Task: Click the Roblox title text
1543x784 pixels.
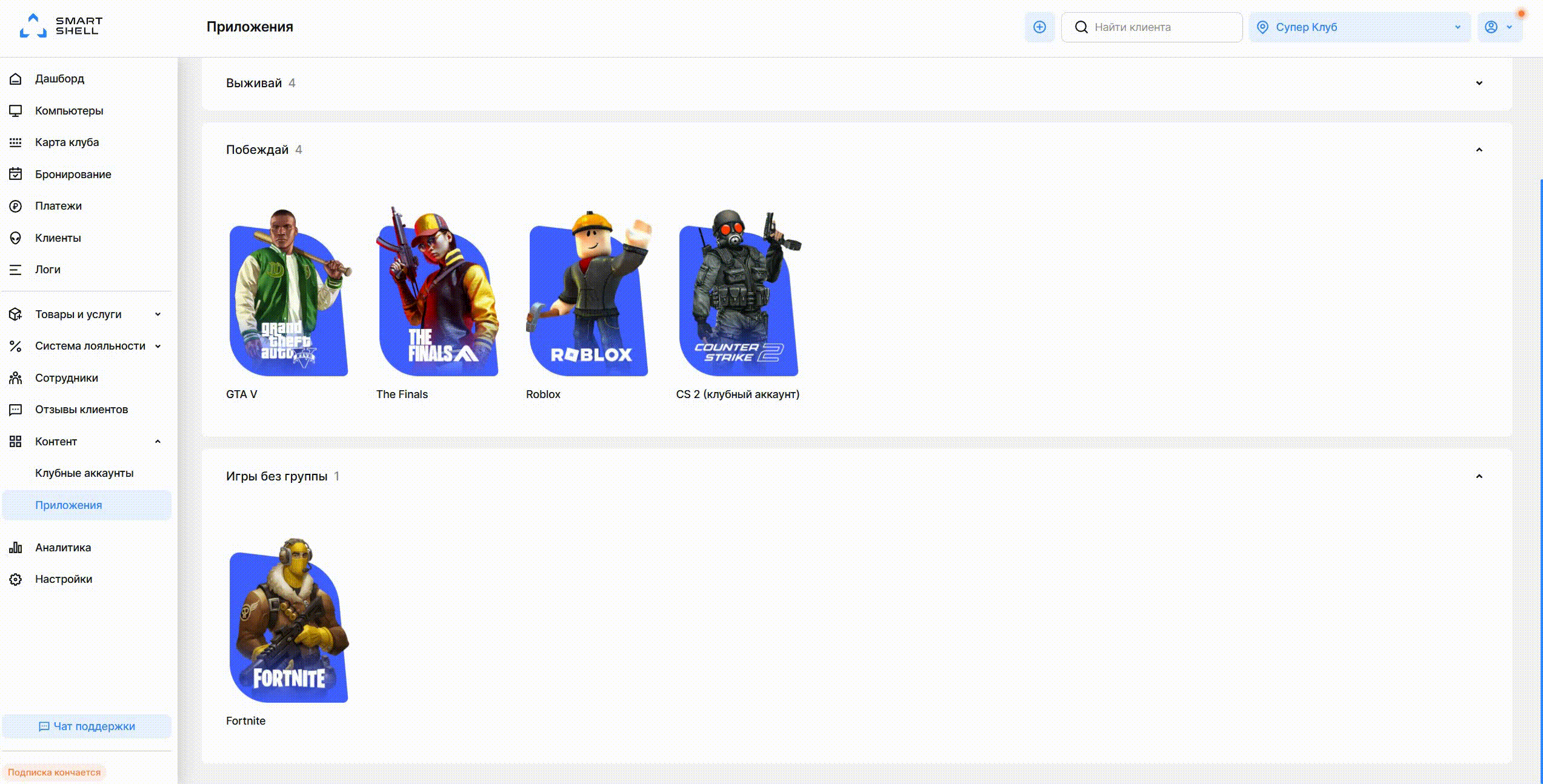Action: coord(543,394)
